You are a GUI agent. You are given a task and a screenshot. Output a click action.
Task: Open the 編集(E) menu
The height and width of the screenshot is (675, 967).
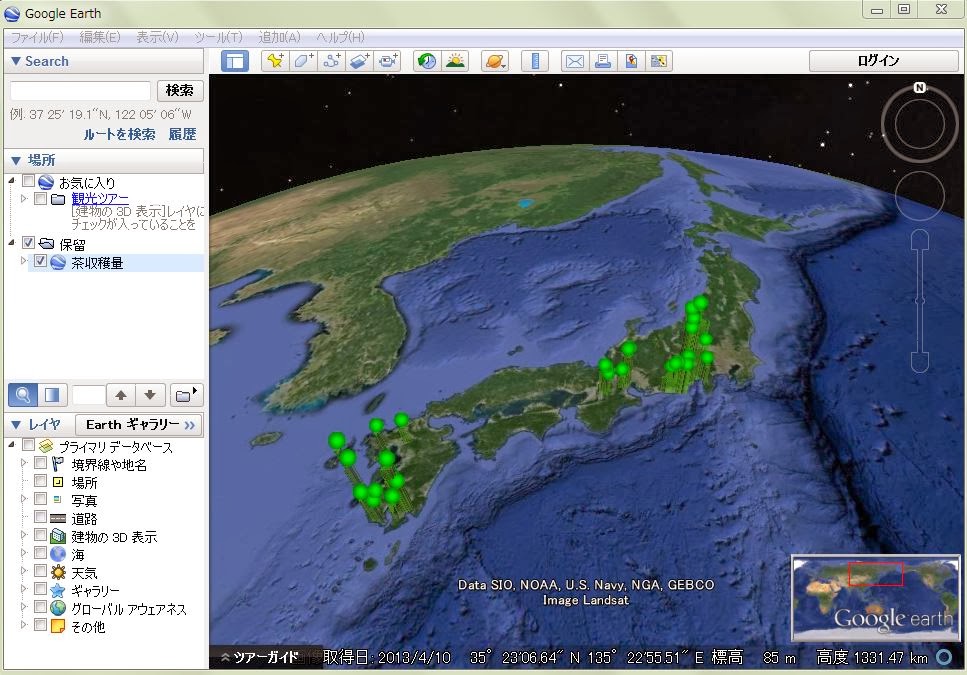[100, 37]
